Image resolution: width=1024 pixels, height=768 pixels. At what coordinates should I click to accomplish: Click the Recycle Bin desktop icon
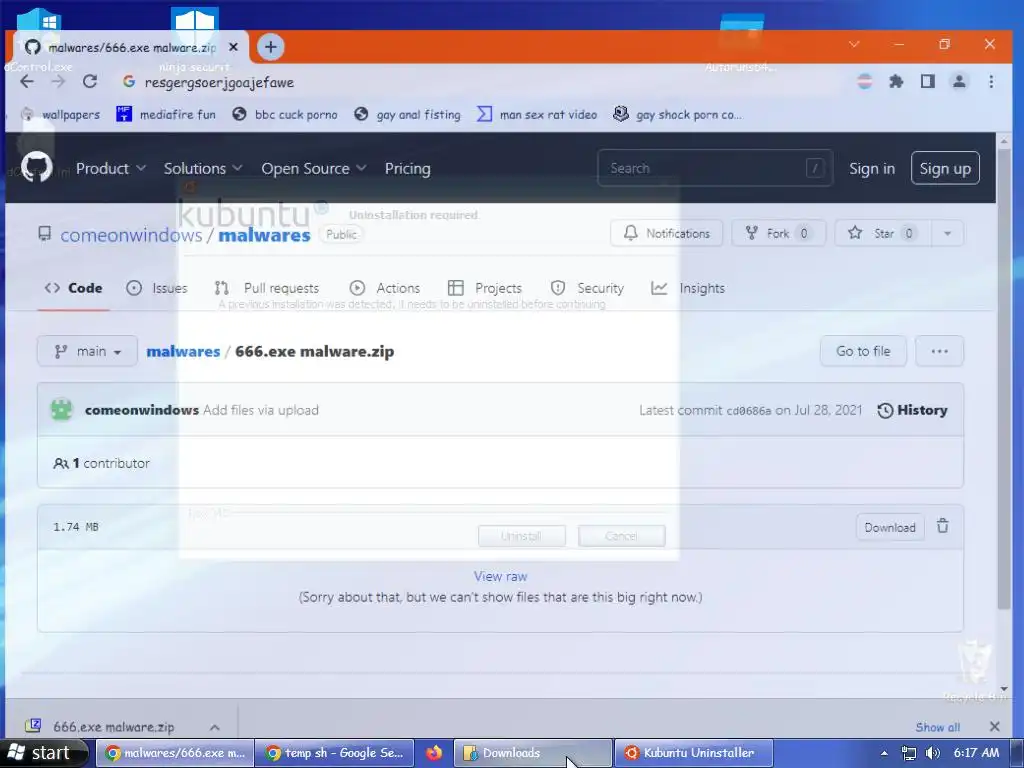coord(974,671)
